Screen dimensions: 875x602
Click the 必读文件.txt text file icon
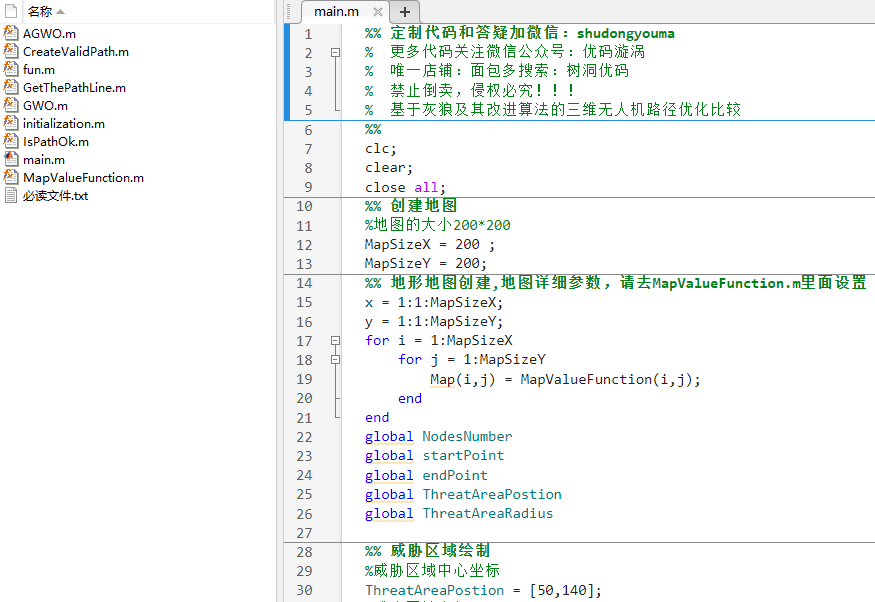[11, 195]
